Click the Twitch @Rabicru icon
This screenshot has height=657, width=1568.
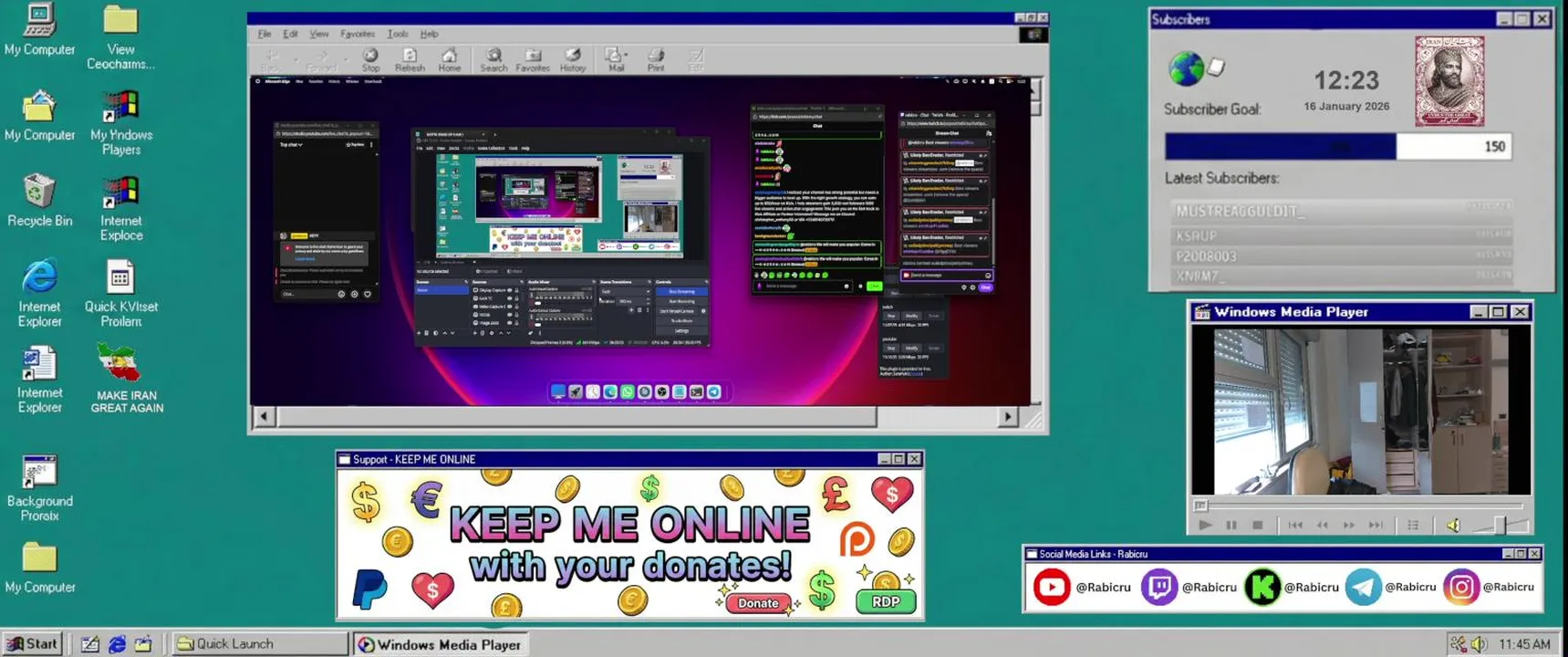[x=1158, y=587]
